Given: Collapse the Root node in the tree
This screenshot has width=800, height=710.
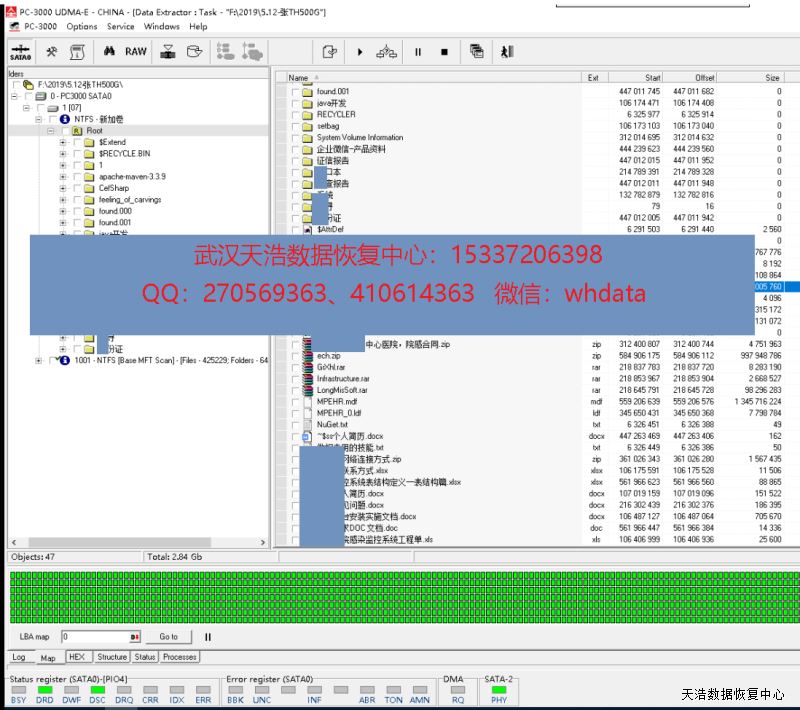Looking at the screenshot, I should tap(51, 131).
